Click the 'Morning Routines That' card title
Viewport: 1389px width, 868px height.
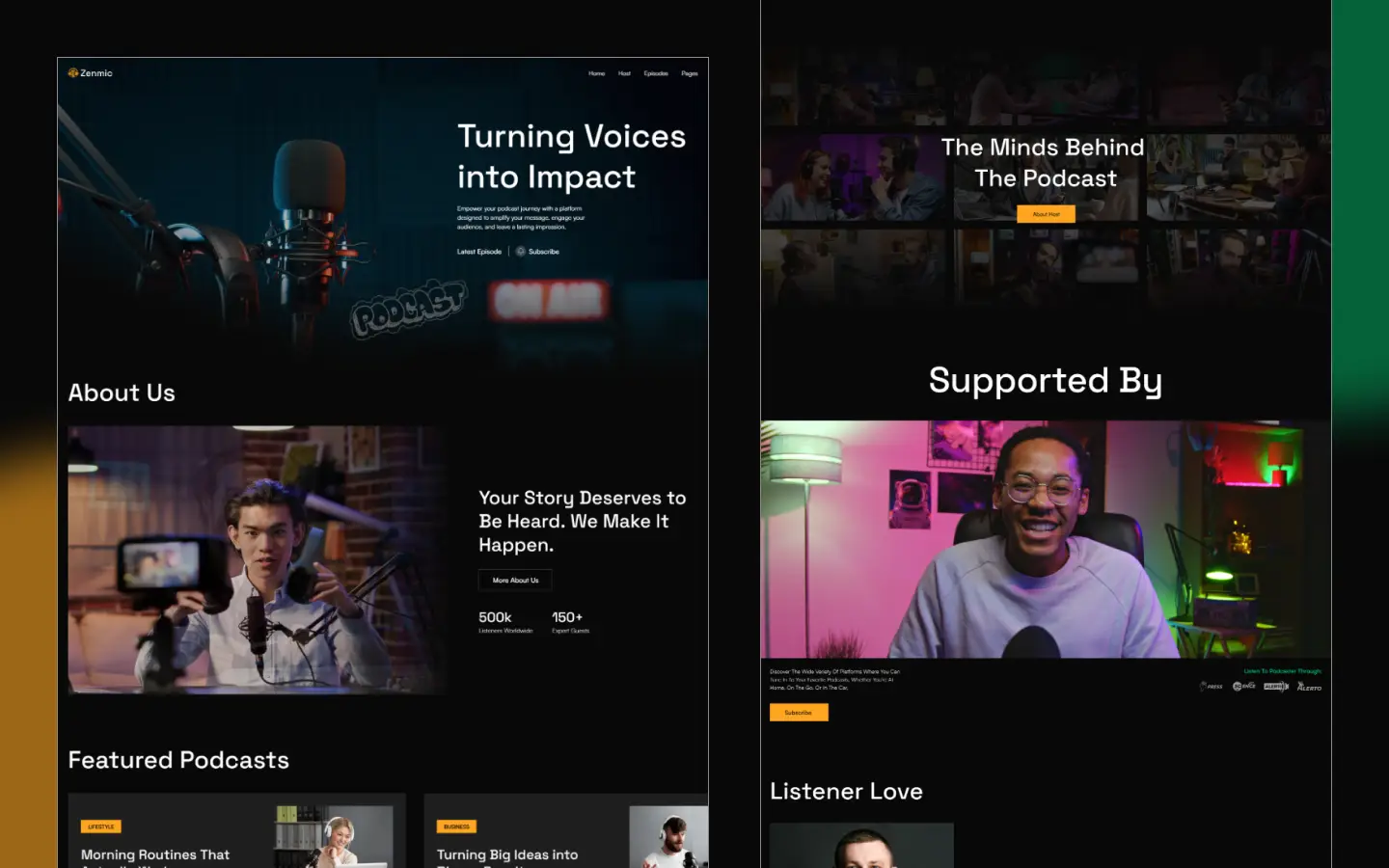point(155,854)
